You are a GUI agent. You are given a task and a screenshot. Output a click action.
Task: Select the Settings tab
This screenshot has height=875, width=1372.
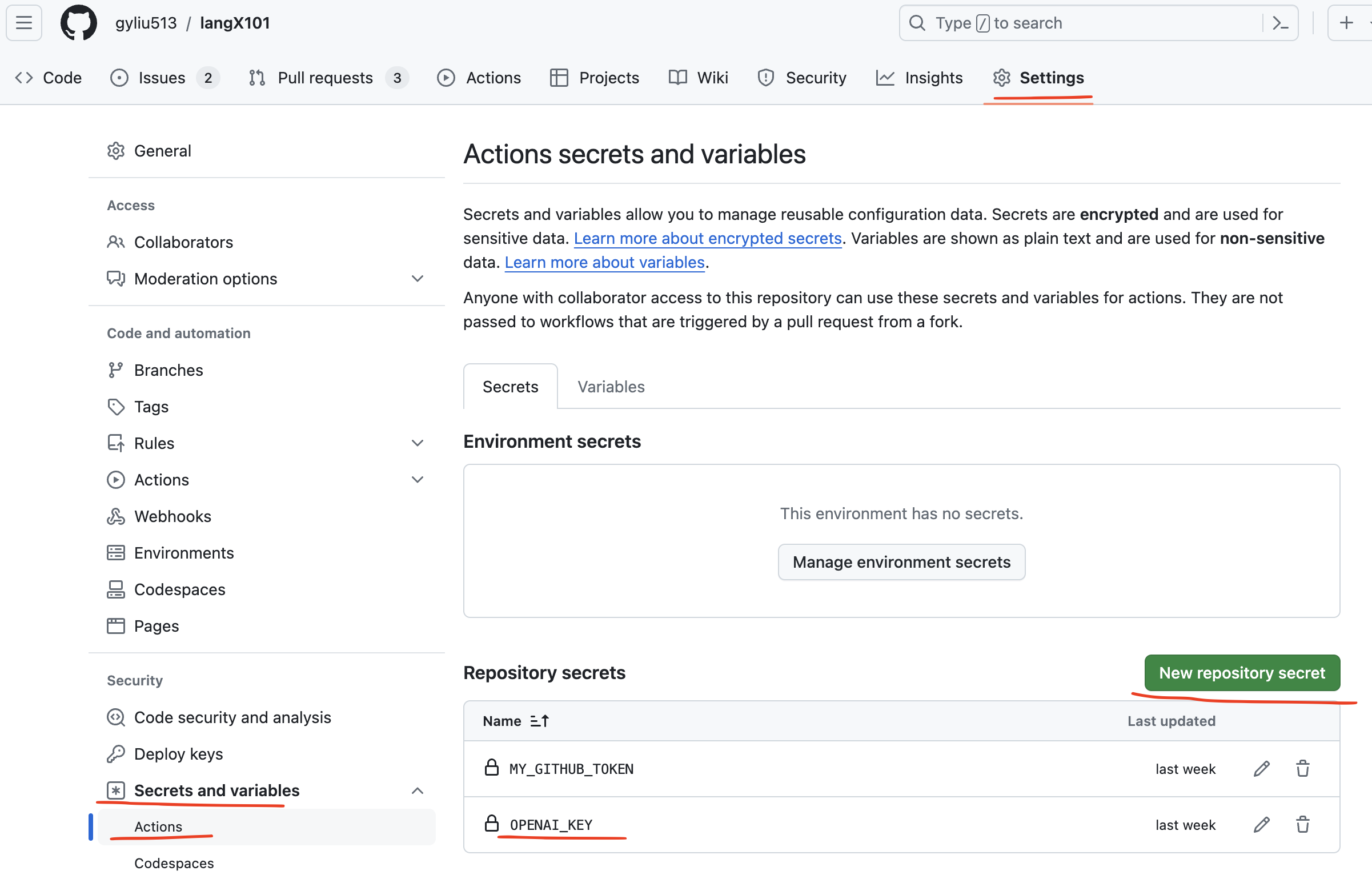point(1038,78)
